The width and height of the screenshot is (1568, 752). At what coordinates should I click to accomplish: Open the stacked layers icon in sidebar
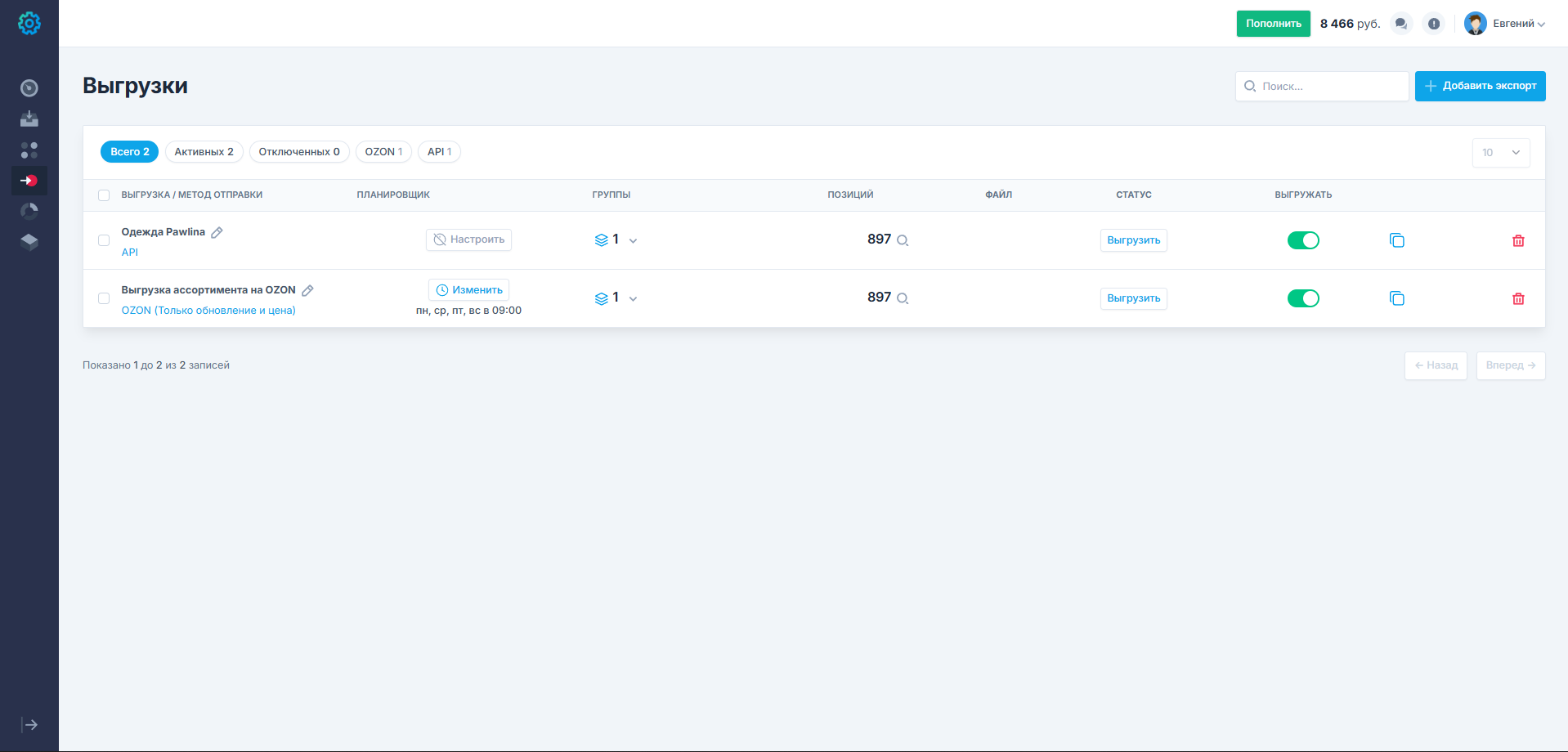29,242
